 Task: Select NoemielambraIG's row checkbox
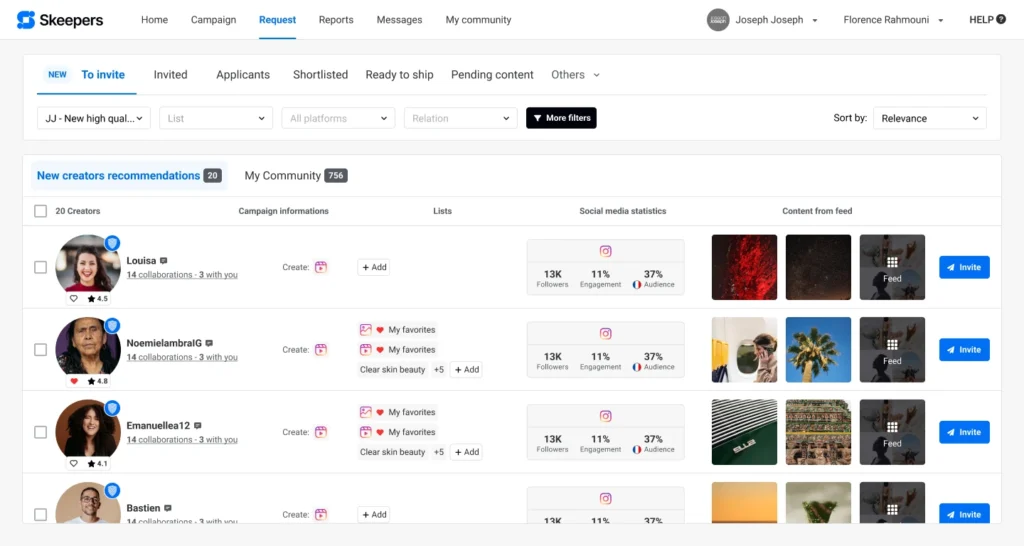40,349
